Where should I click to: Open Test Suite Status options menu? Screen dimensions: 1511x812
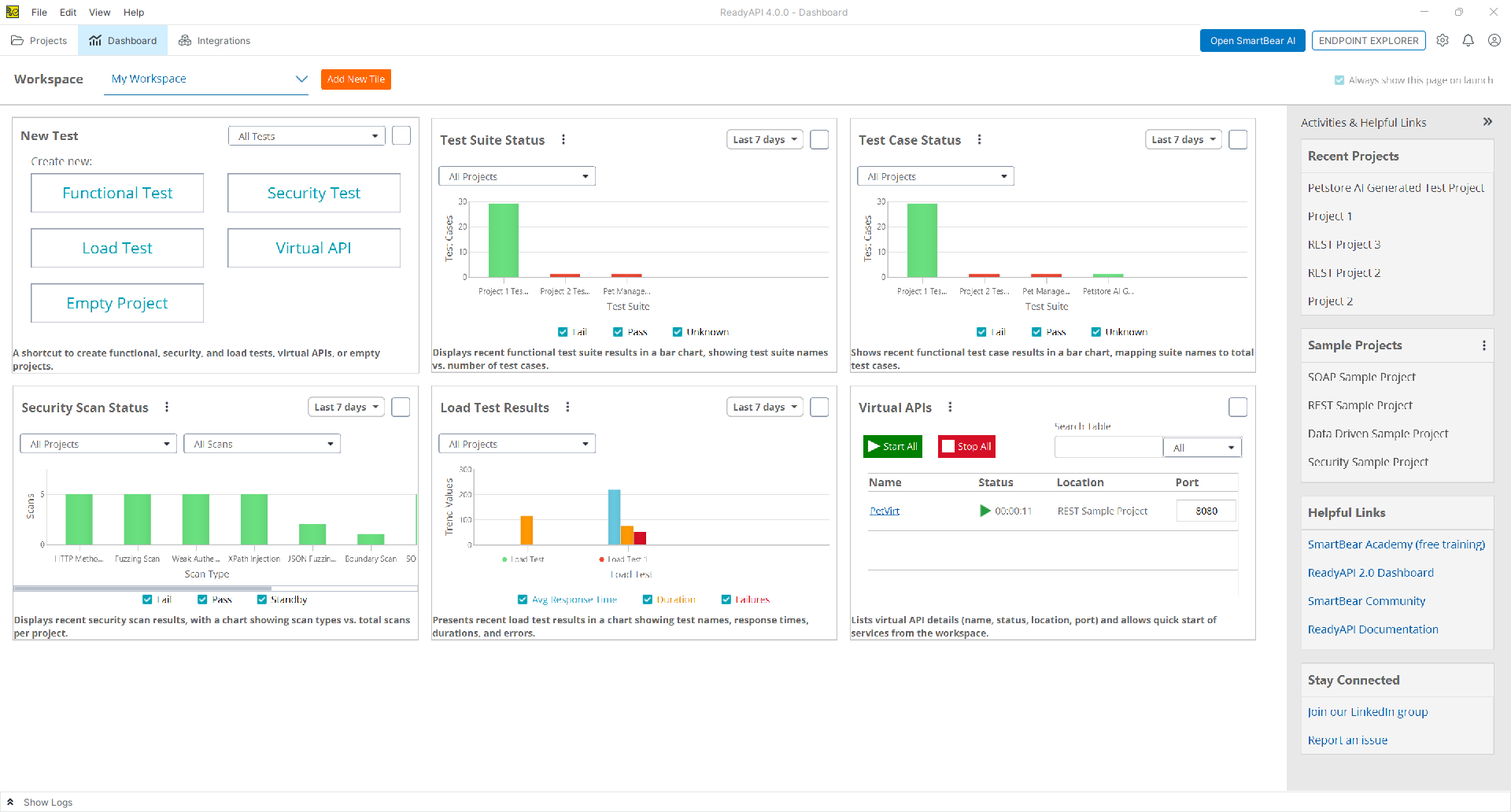click(x=563, y=139)
